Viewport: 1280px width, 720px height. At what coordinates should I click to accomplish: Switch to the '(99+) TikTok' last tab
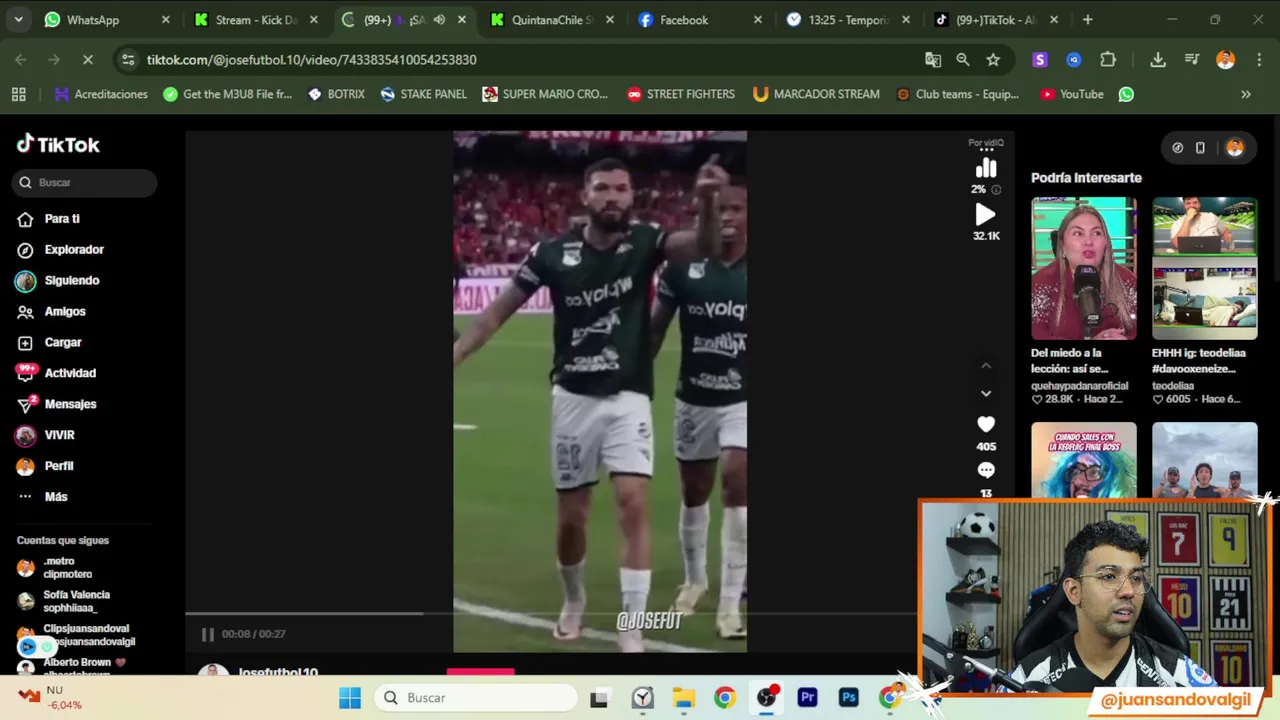996,20
